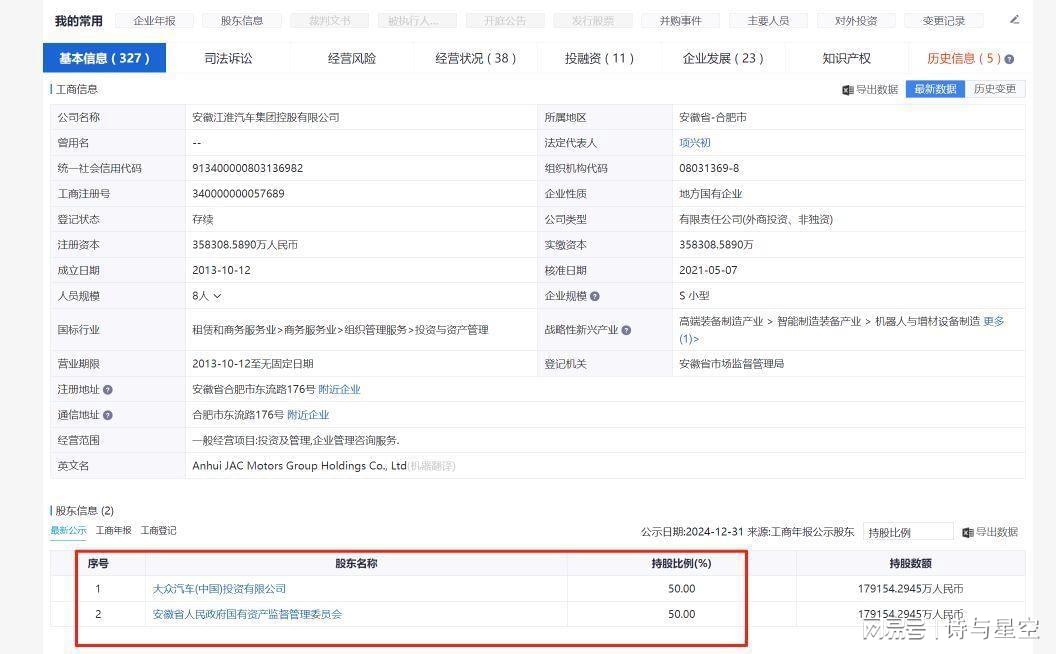Open the 企业发展 (23) tab
The image size is (1056, 654).
click(723, 58)
